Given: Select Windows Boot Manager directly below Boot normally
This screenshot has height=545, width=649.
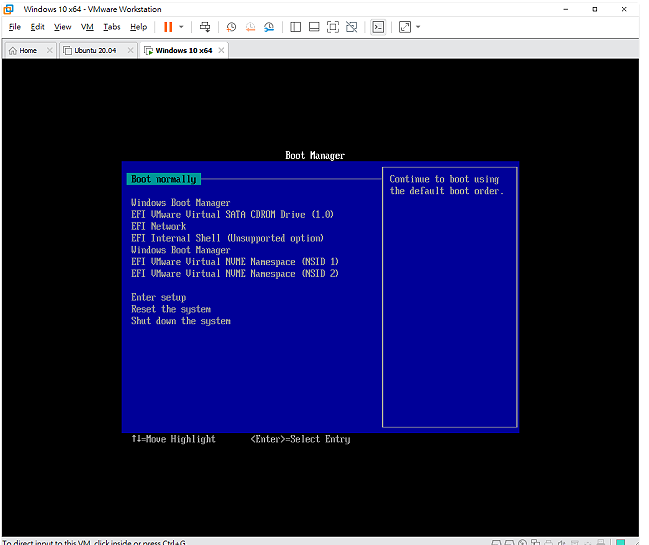Looking at the screenshot, I should coord(180,203).
